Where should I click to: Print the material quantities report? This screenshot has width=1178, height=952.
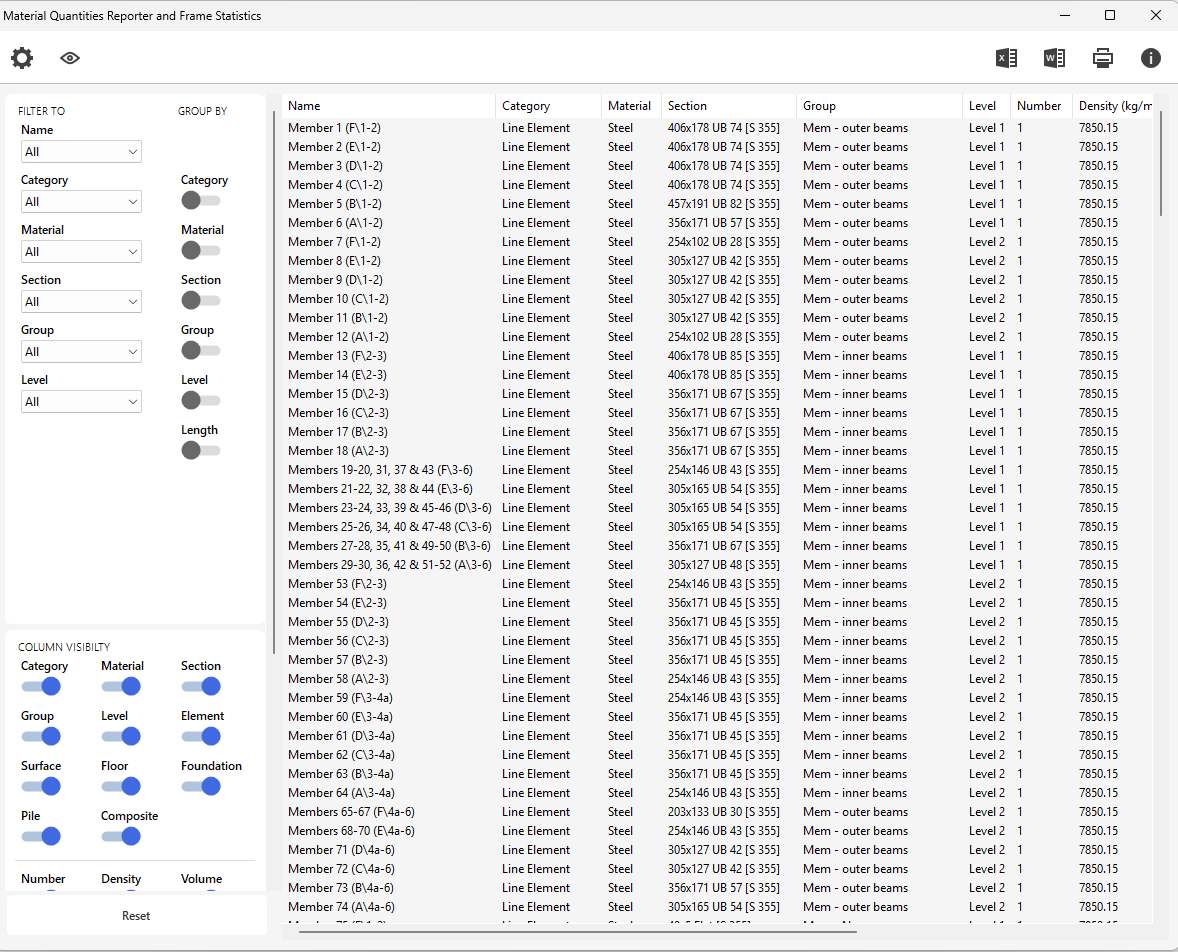pyautogui.click(x=1103, y=58)
